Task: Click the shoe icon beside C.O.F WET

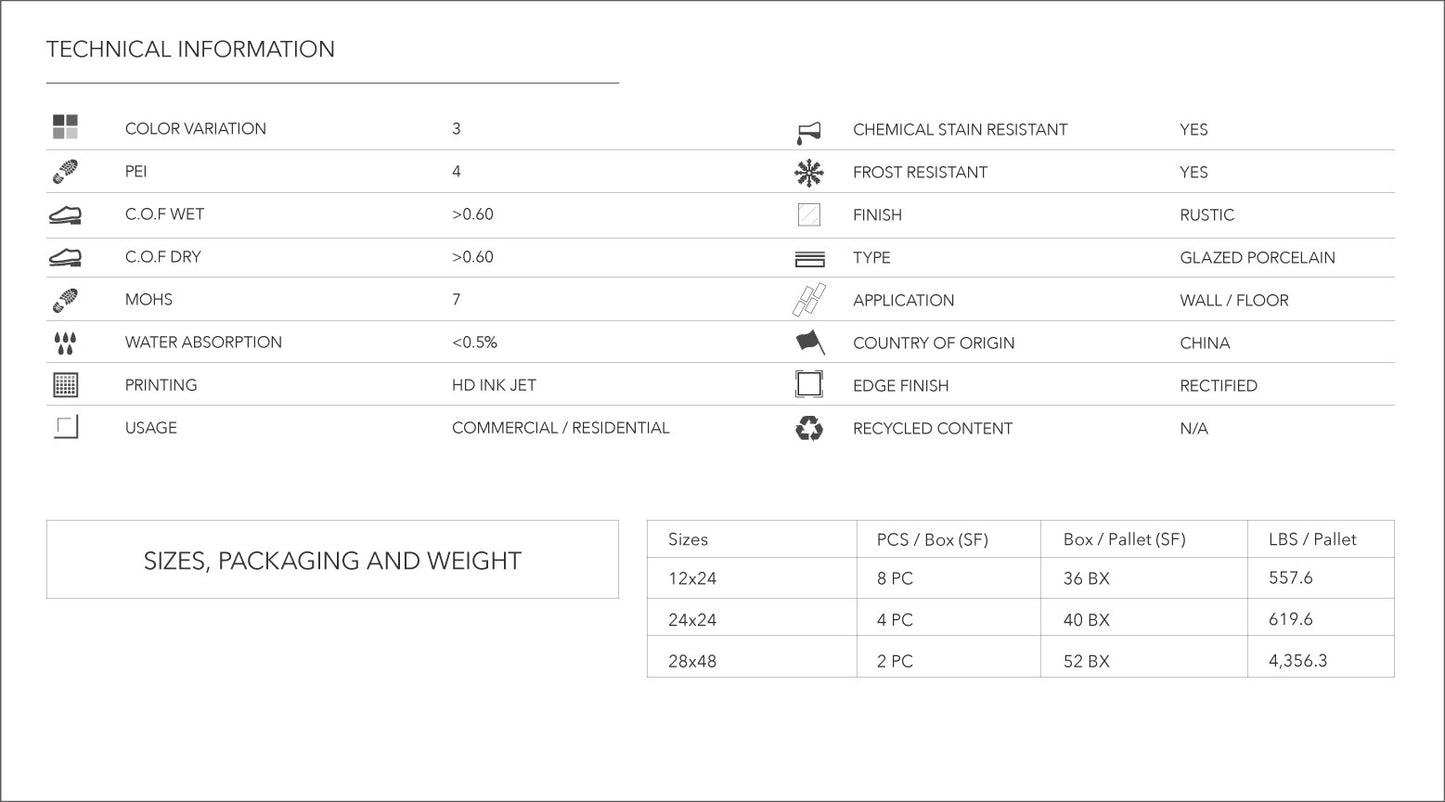Action: pos(65,215)
